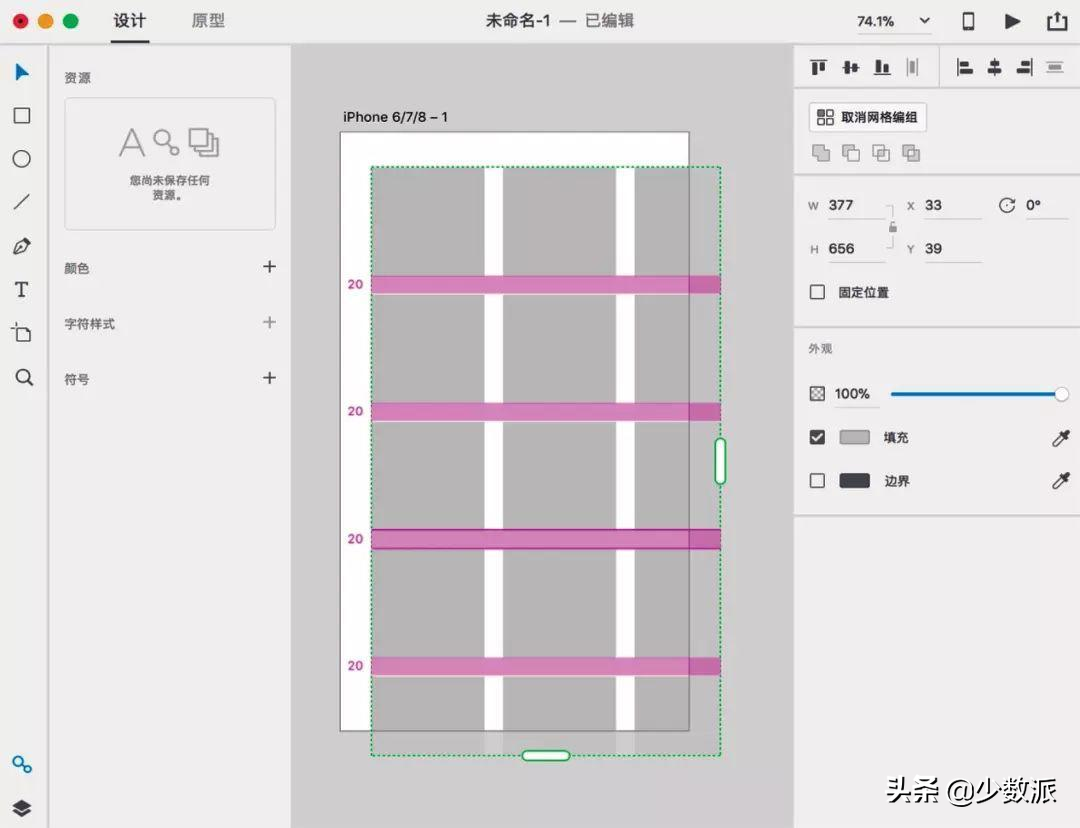Apply Exclude Overlap boolean operation
The height and width of the screenshot is (828, 1080).
(x=911, y=153)
